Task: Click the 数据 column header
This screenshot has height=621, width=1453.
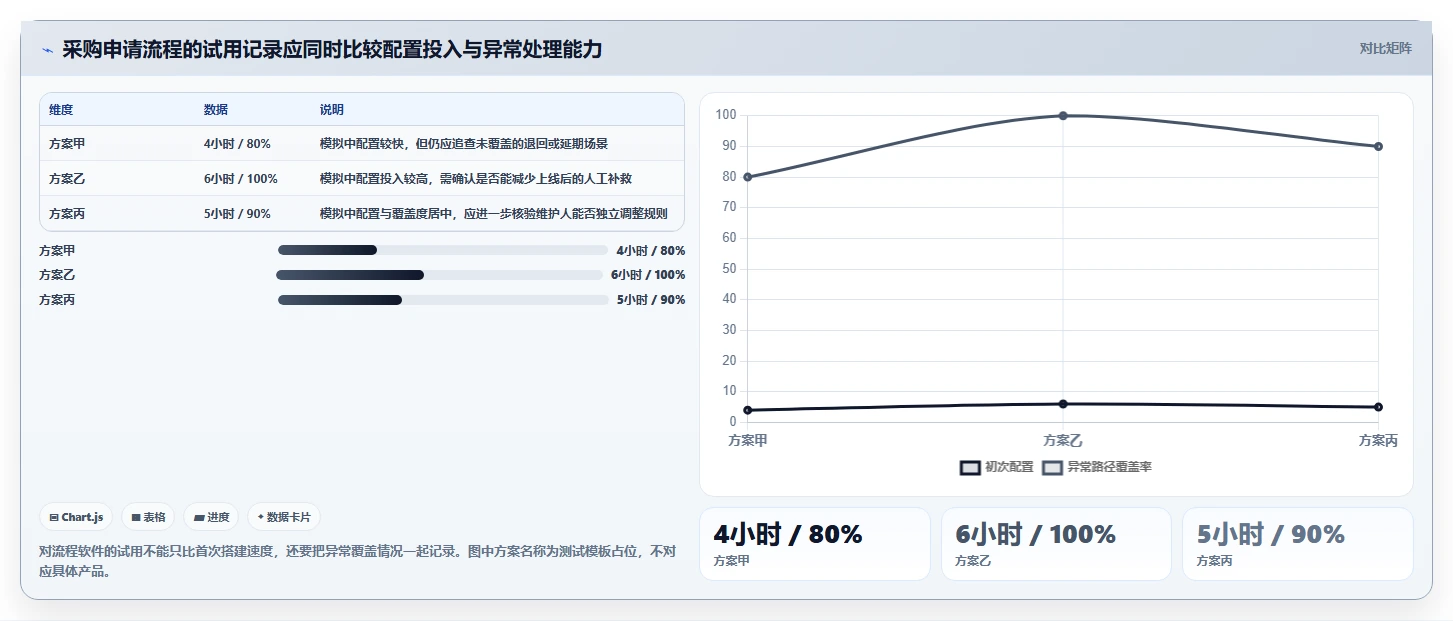Action: (x=216, y=110)
